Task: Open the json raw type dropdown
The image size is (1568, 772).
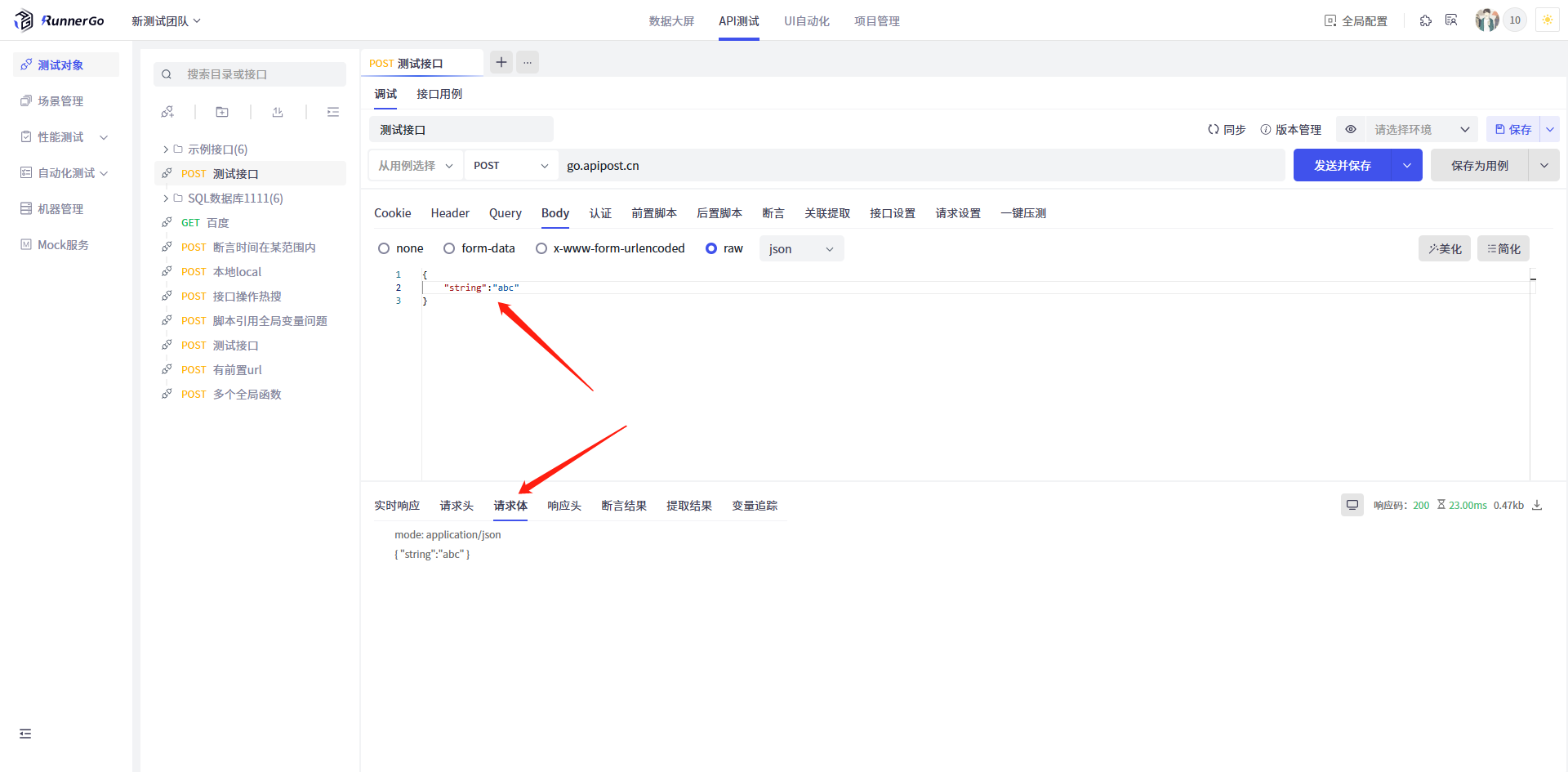Action: click(801, 249)
